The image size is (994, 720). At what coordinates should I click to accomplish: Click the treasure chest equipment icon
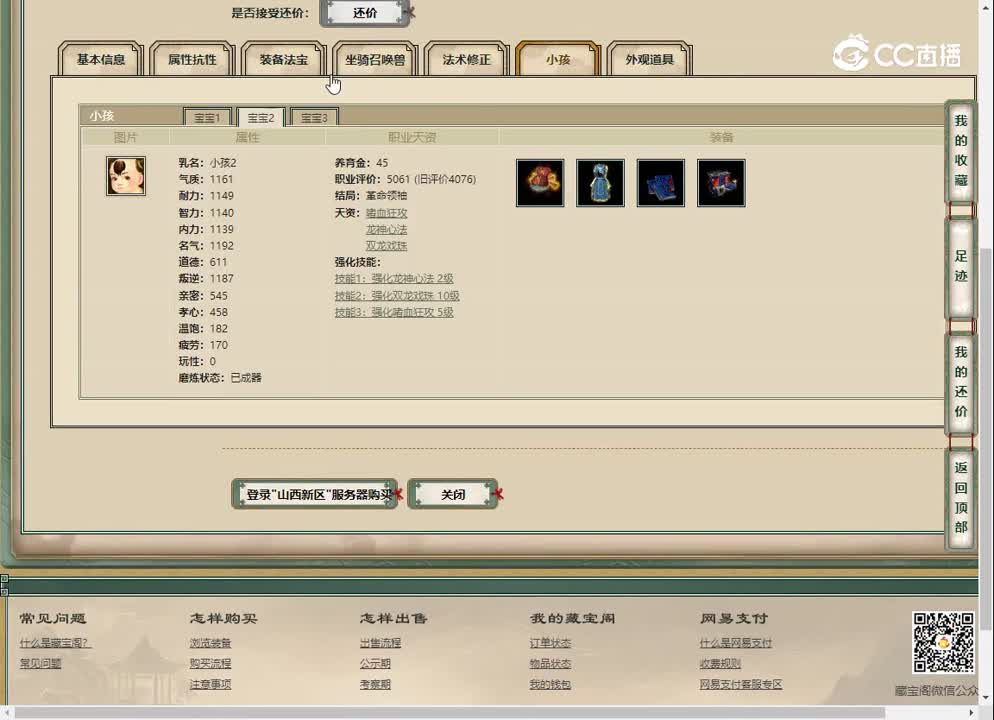[721, 183]
